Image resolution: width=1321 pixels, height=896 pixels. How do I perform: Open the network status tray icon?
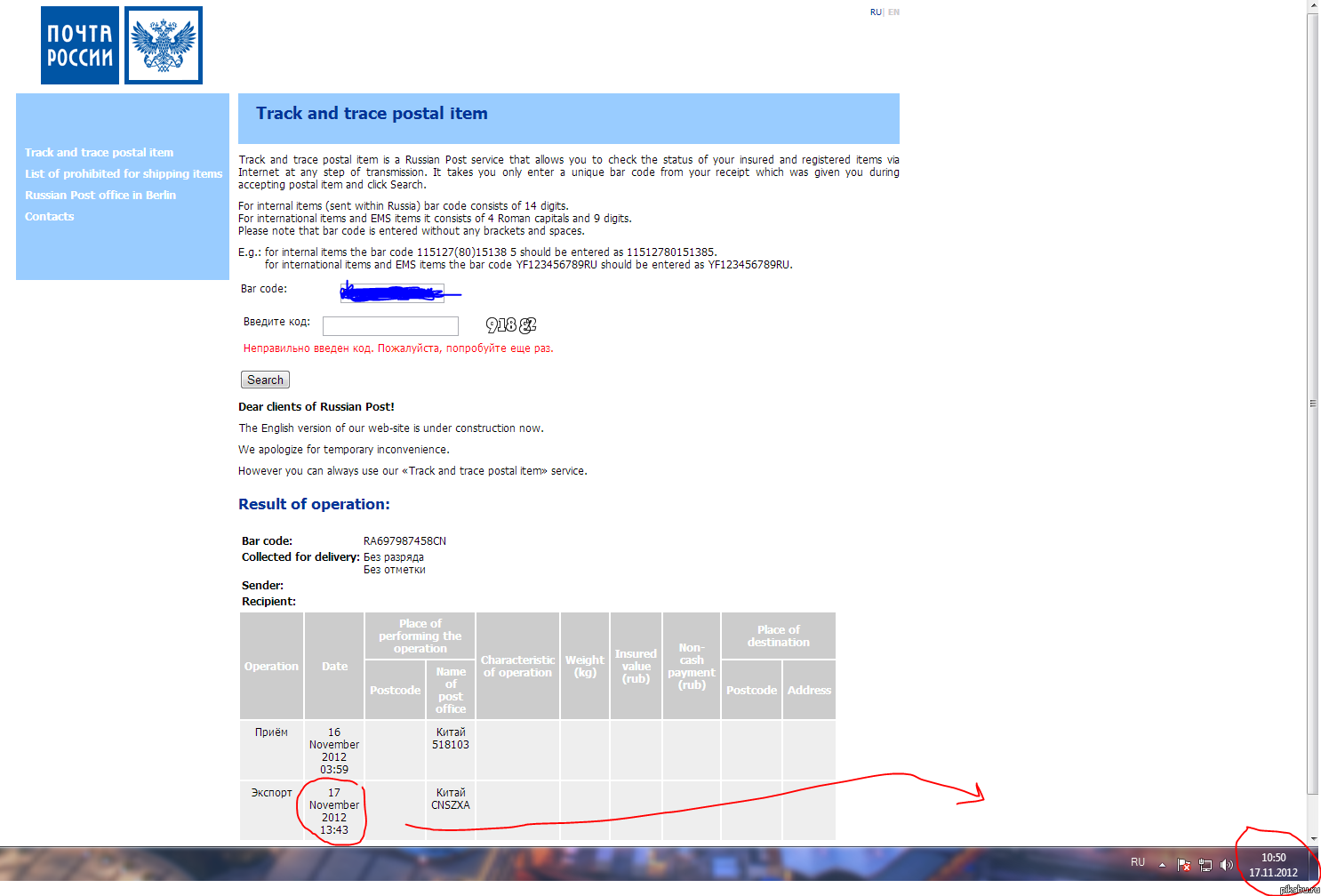point(1205,864)
